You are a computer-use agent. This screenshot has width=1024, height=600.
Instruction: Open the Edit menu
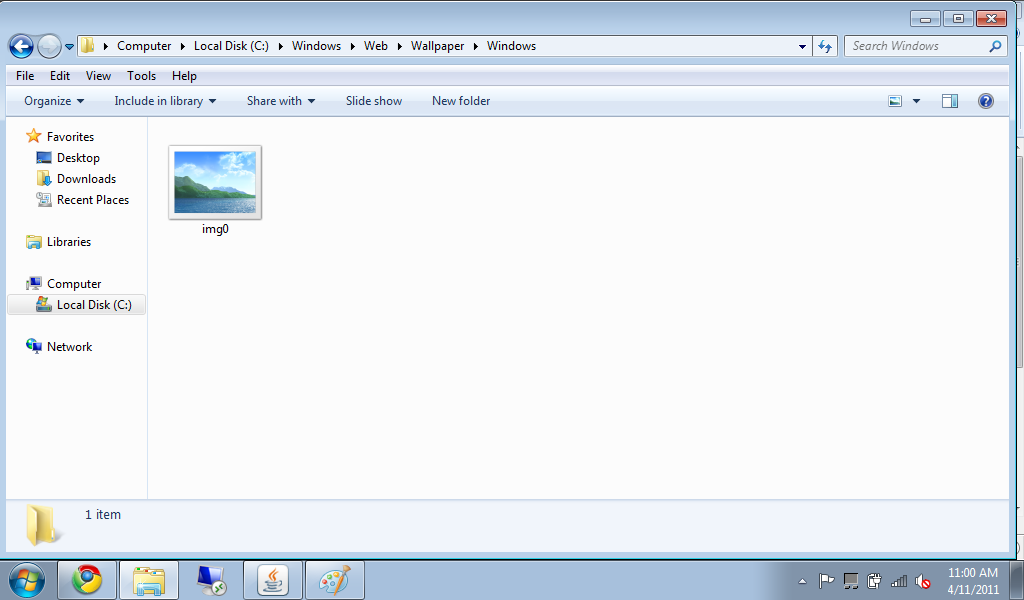pyautogui.click(x=59, y=76)
